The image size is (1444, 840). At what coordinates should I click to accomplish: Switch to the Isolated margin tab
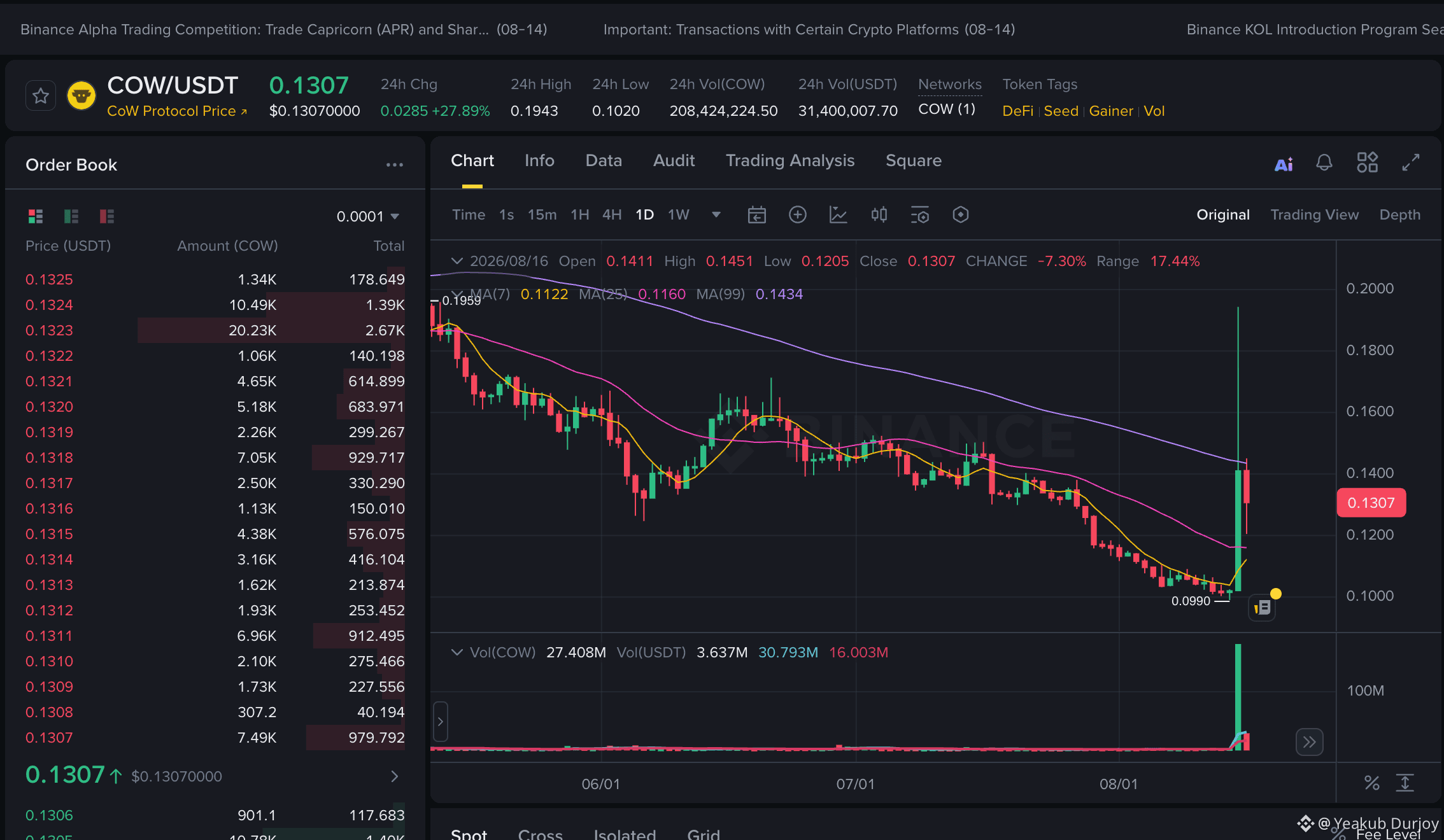625,834
